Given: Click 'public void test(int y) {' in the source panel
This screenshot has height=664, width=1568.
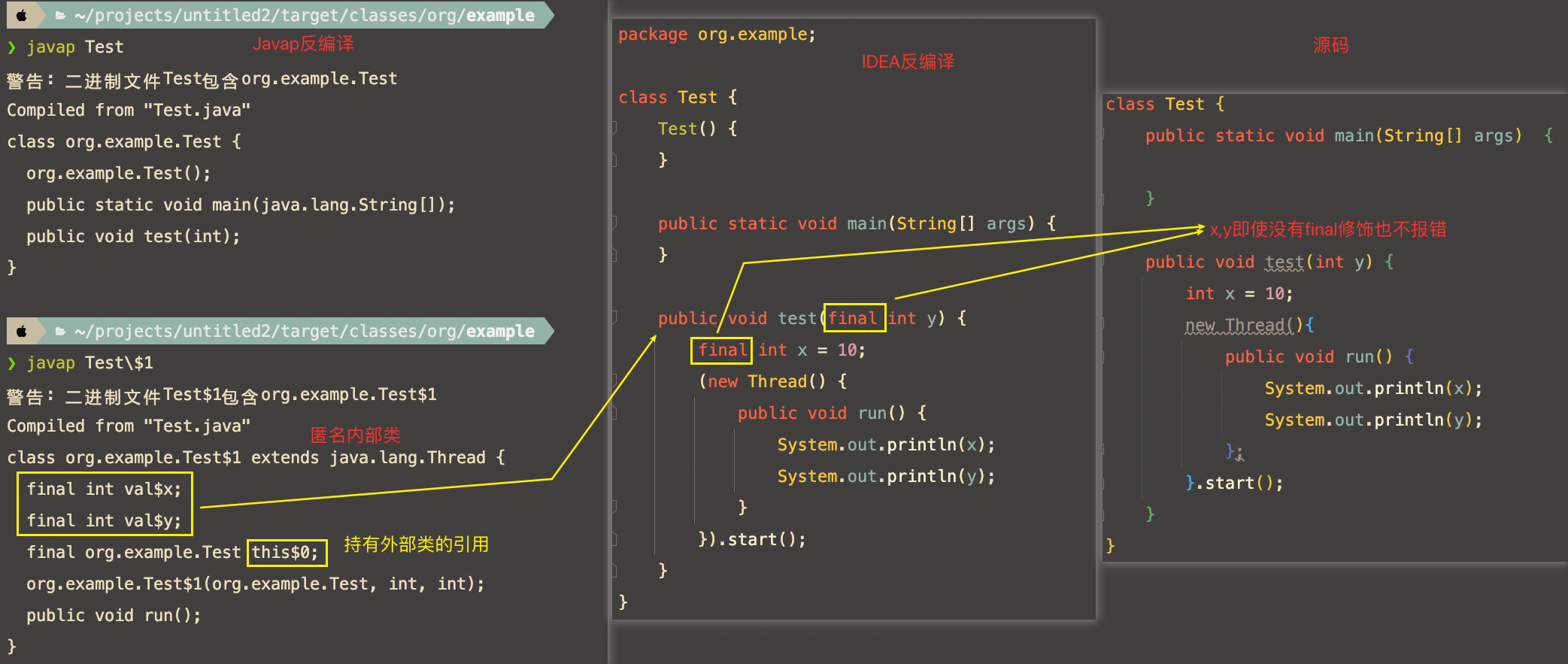Looking at the screenshot, I should 1269,262.
